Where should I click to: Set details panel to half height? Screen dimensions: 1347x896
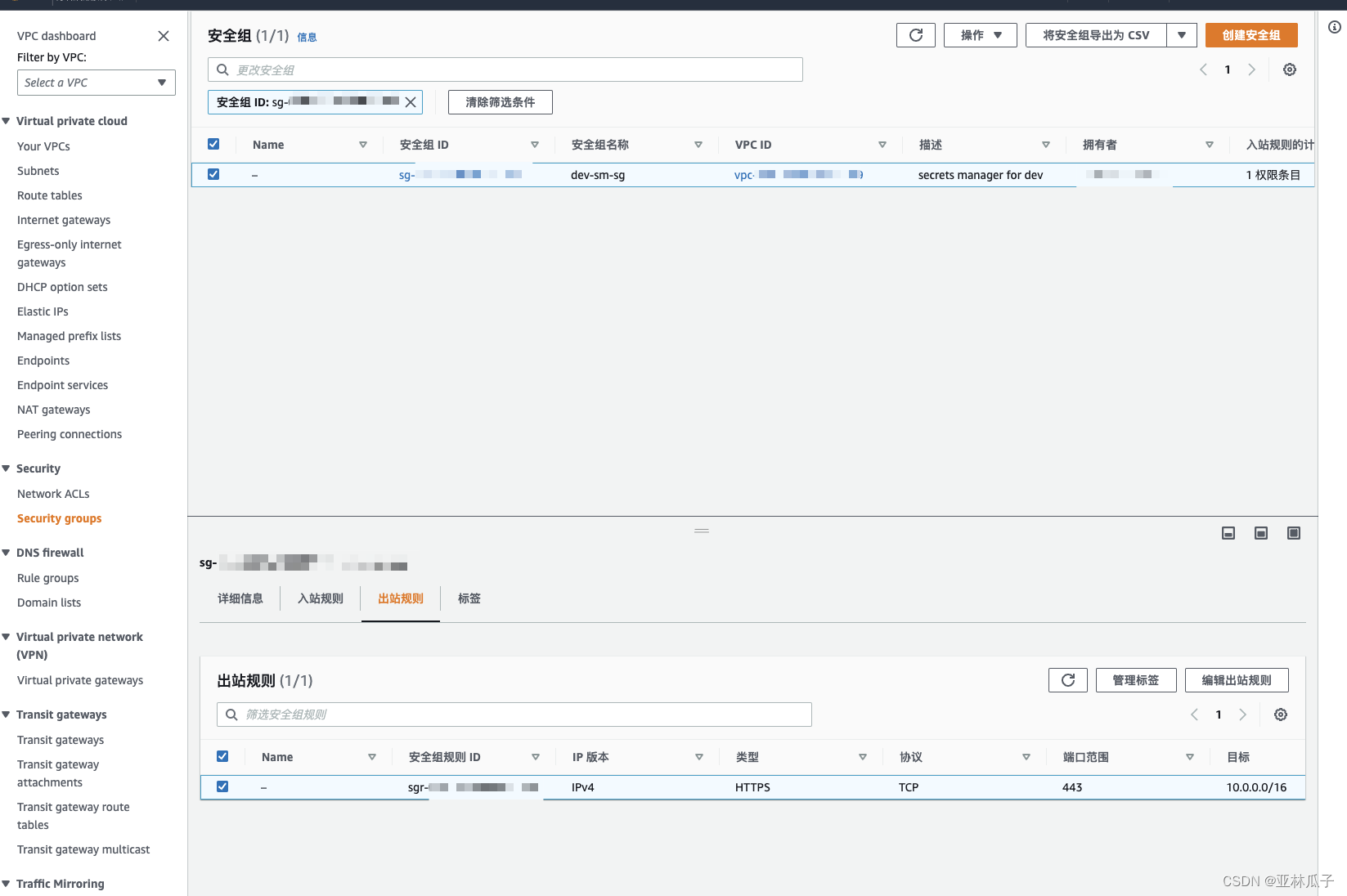point(1261,533)
